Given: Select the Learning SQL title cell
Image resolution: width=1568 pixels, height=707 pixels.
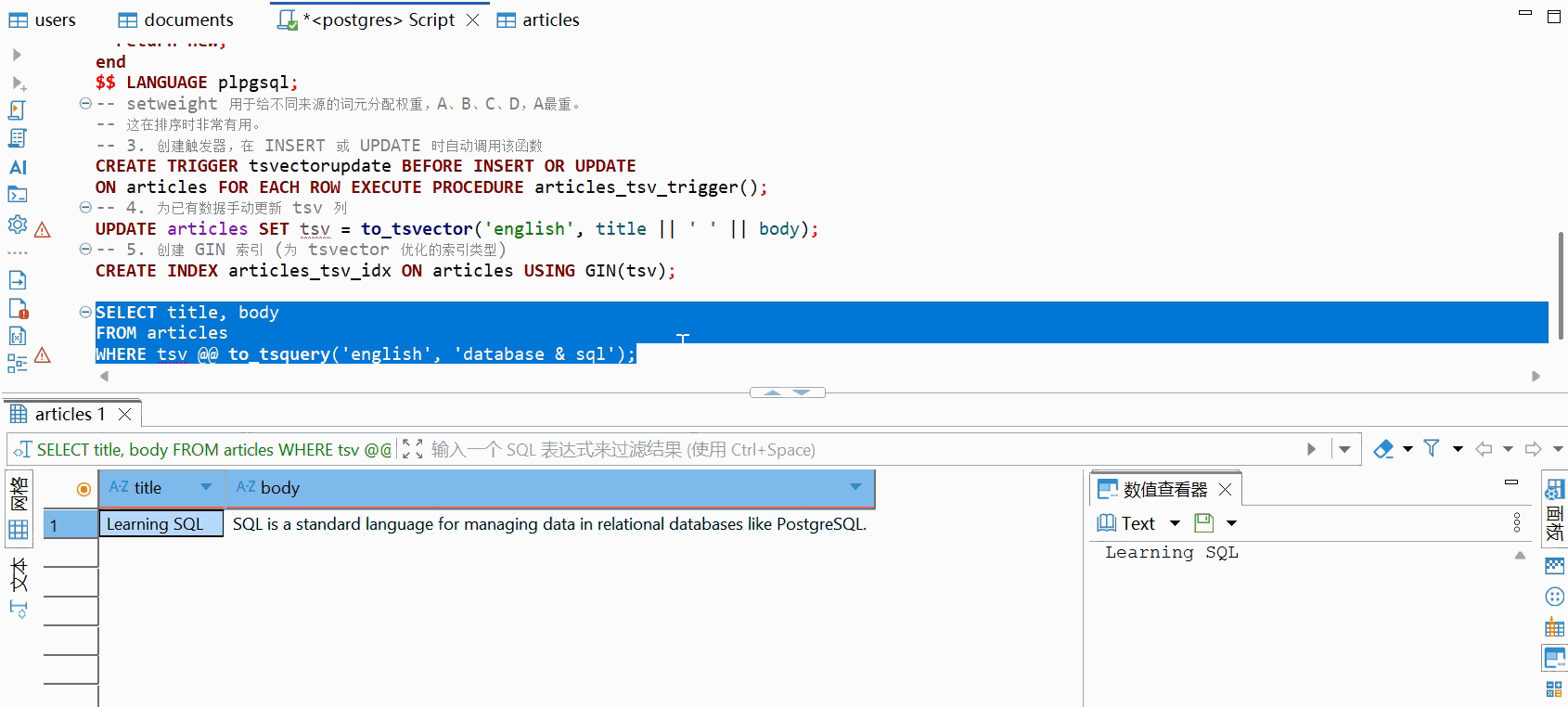Looking at the screenshot, I should [161, 524].
